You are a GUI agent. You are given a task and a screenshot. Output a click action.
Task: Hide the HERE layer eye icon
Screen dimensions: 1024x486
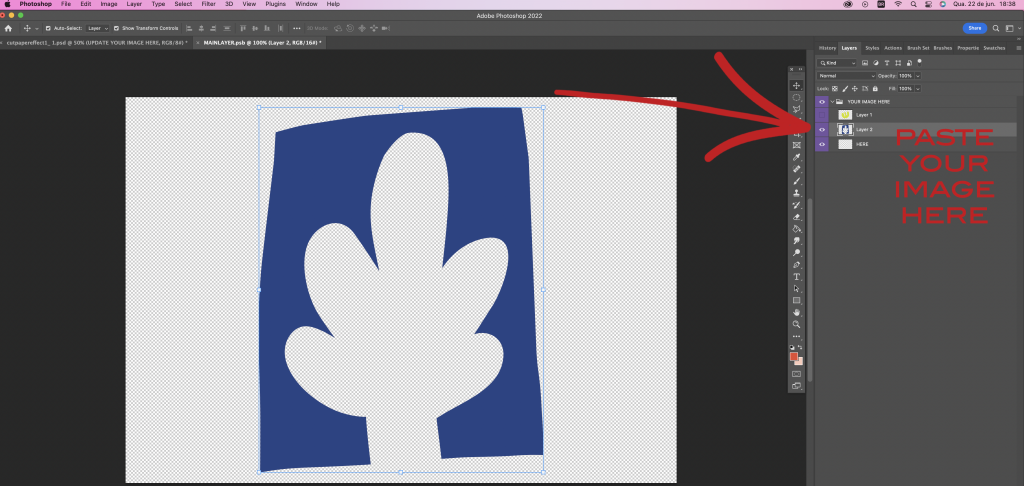822,144
